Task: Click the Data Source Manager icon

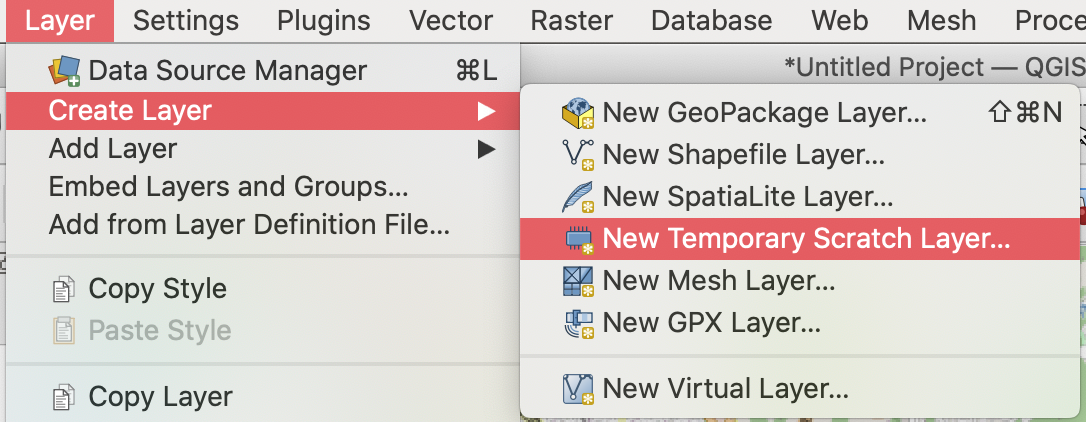Action: point(65,71)
